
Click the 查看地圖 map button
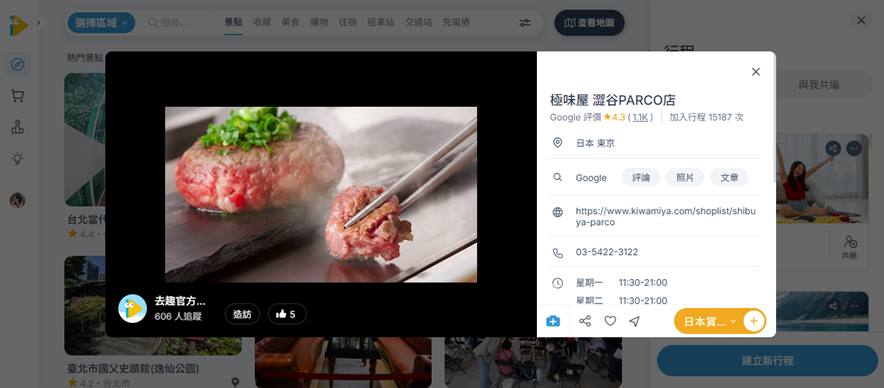(x=590, y=23)
